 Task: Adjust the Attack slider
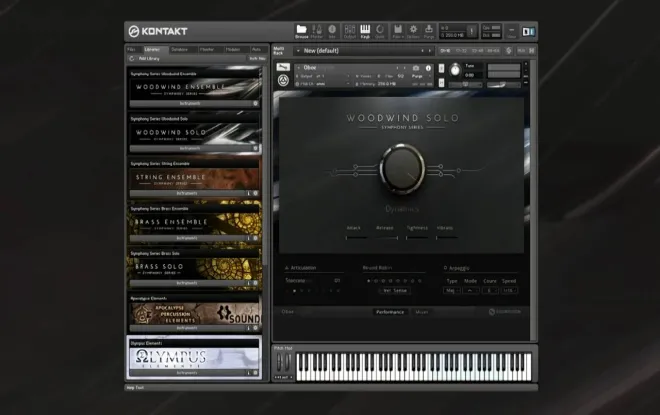356,238
